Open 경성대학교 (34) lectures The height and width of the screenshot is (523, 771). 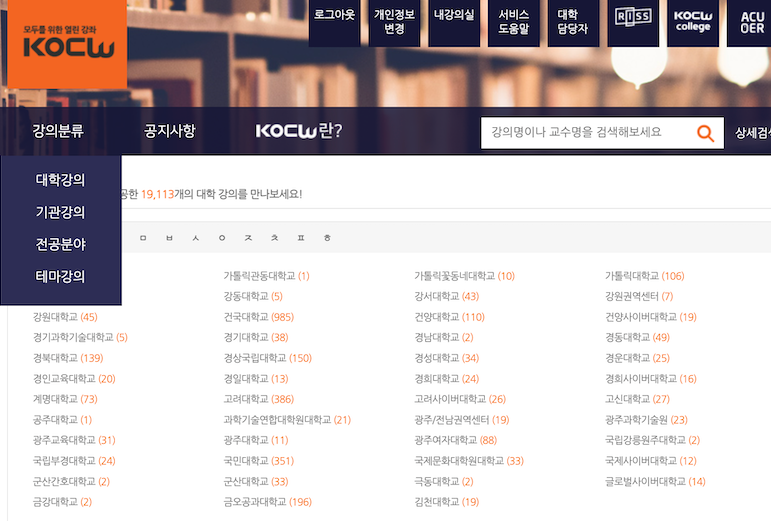coord(446,358)
